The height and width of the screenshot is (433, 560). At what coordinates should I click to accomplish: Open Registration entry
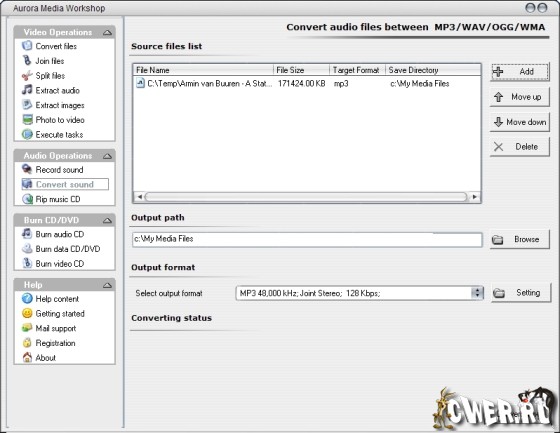click(55, 343)
